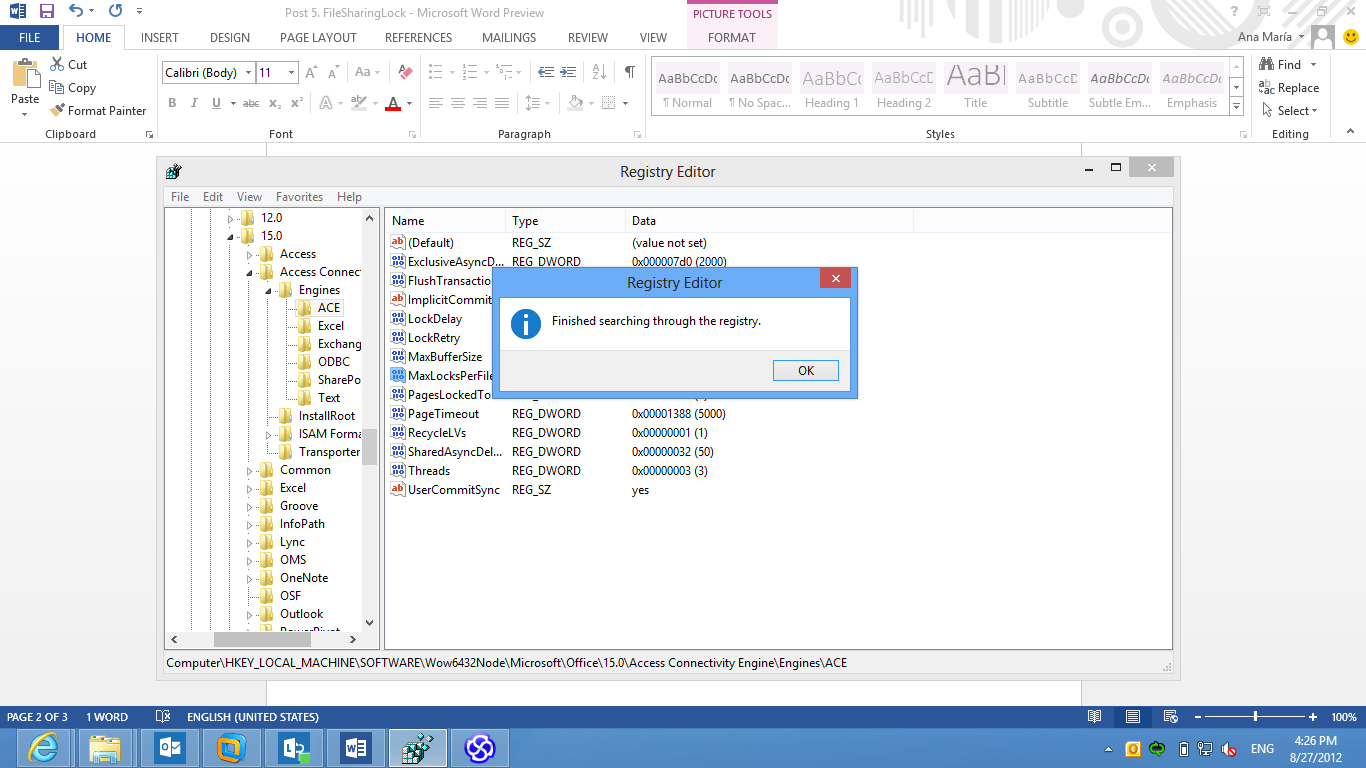Toggle Bold formatting
The height and width of the screenshot is (768, 1366).
click(172, 103)
